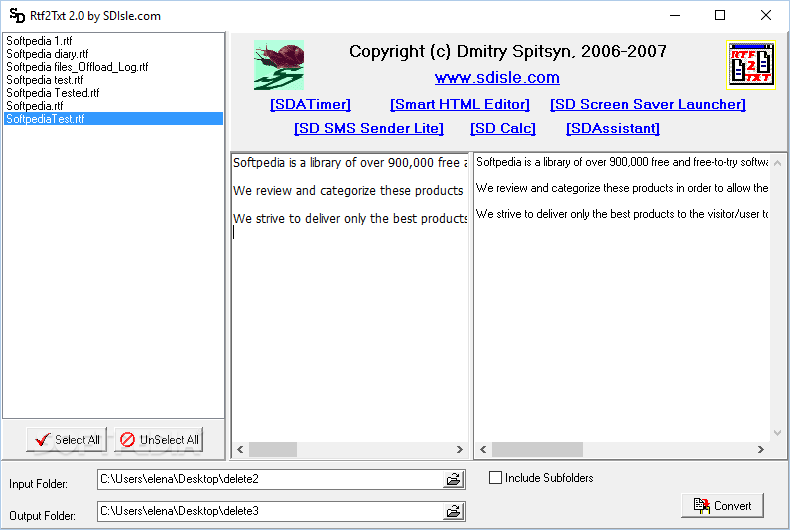
Task: Select Softpedia Tested.rtf in file list
Action: 113,93
